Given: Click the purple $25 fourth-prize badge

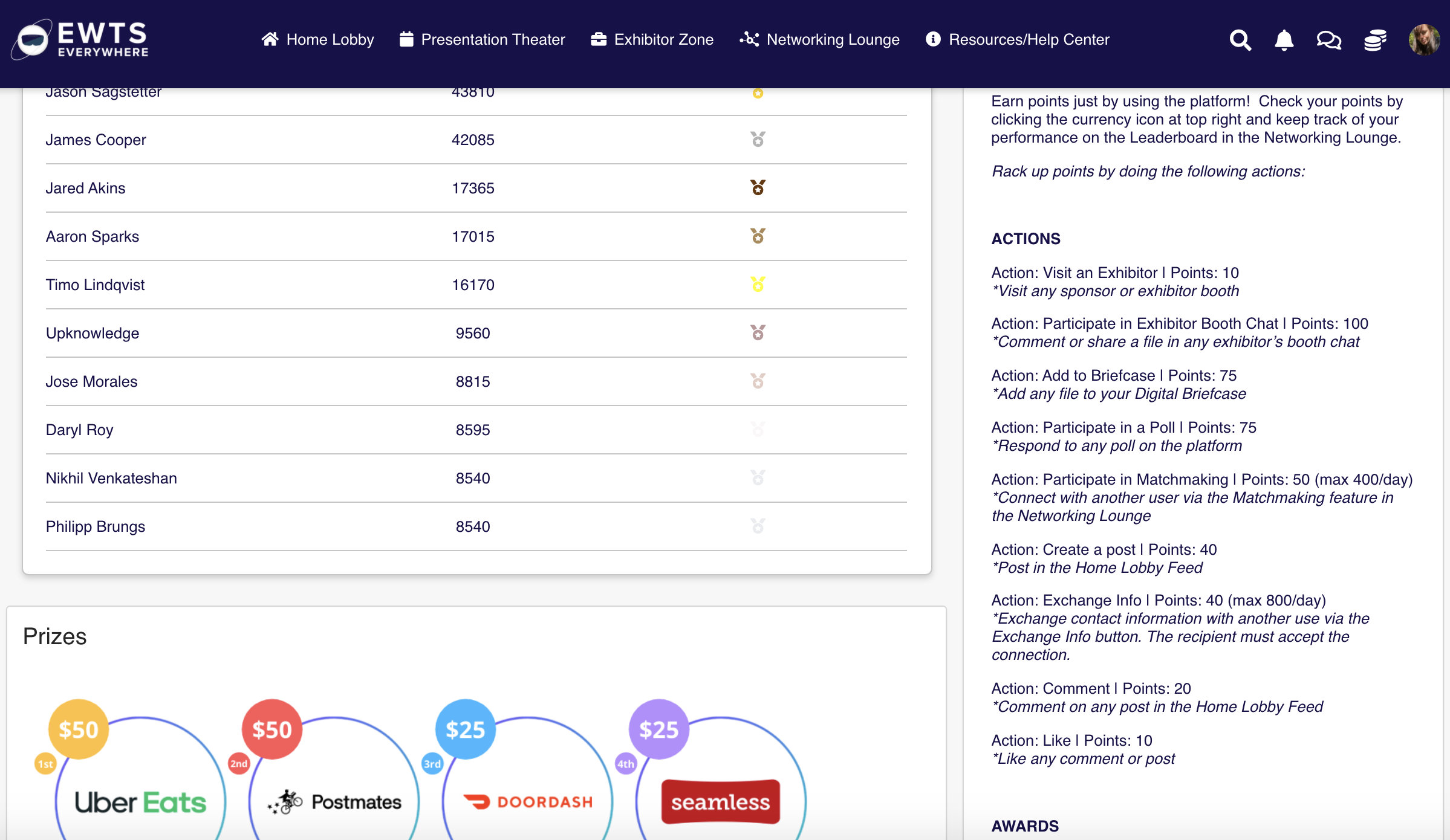Looking at the screenshot, I should [x=659, y=729].
